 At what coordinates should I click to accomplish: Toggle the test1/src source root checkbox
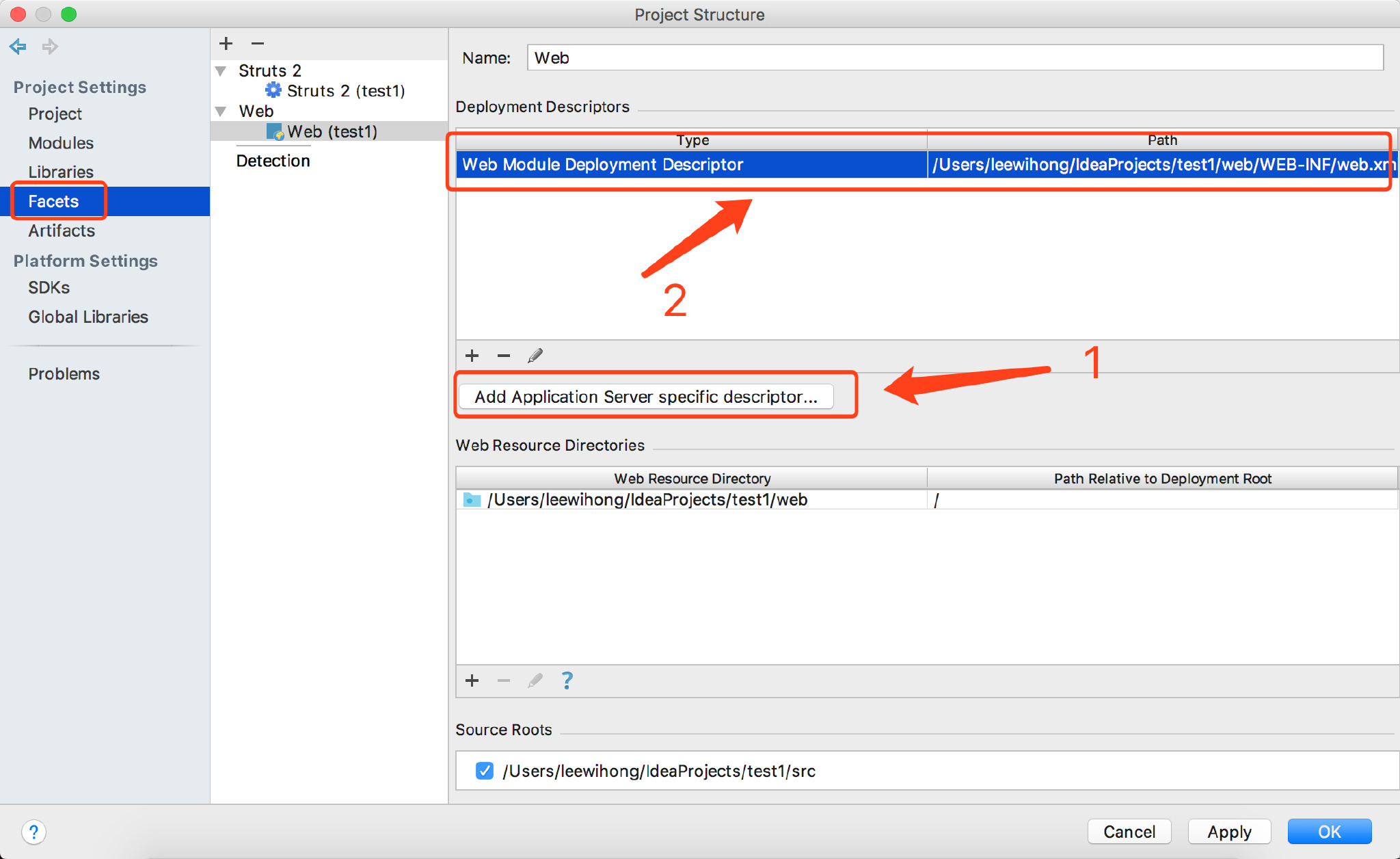coord(485,771)
